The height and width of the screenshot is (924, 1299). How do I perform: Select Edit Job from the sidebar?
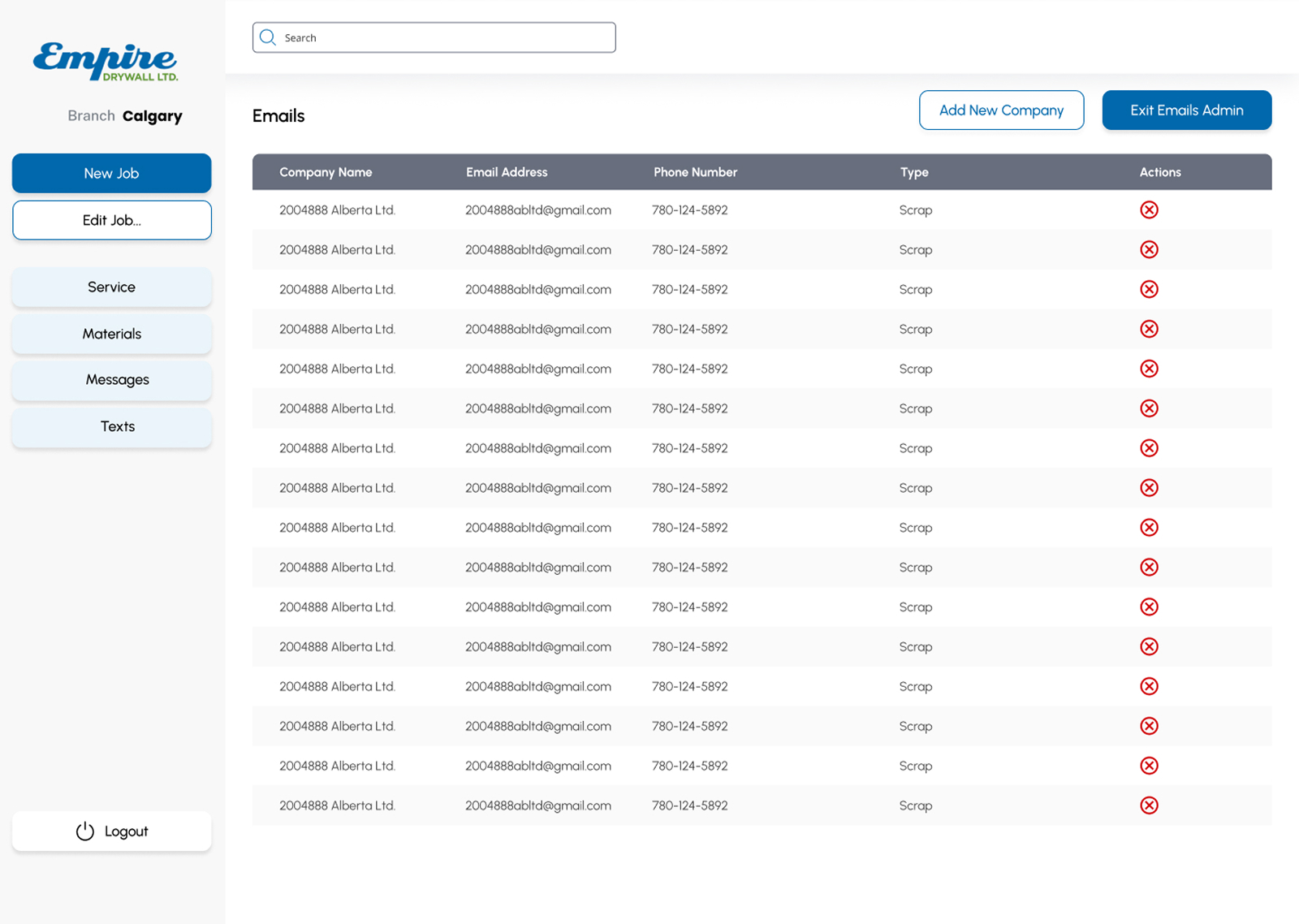[x=111, y=220]
